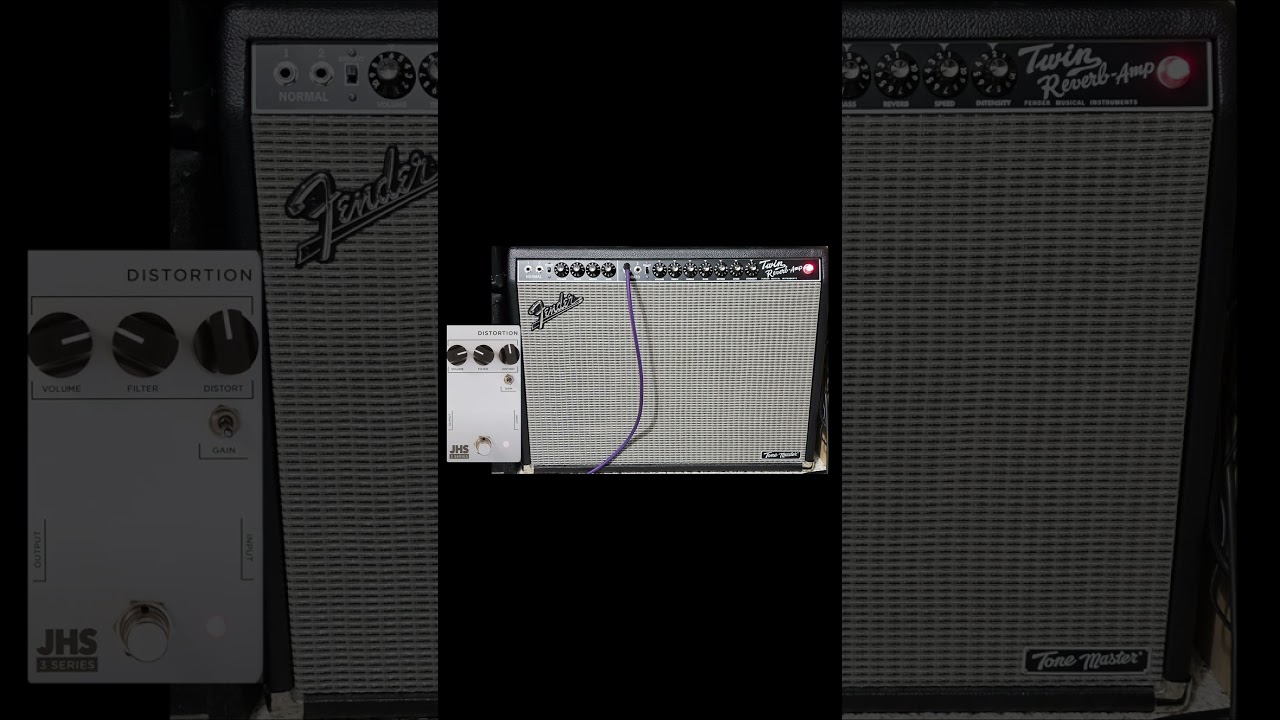Click the footswitch on the small center pedal
Image resolution: width=1280 pixels, height=720 pixels.
484,445
